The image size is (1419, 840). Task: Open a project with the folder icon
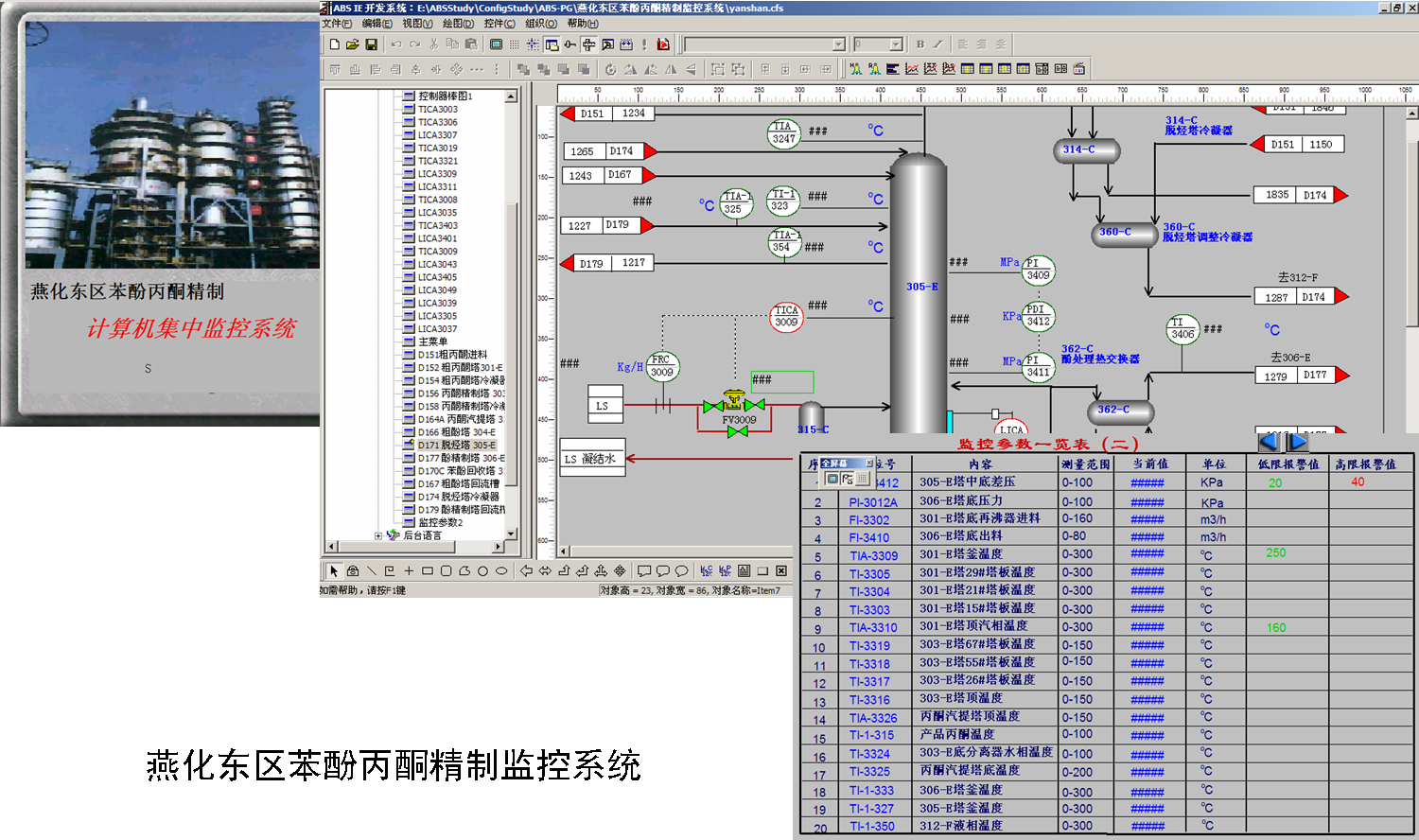coord(352,44)
